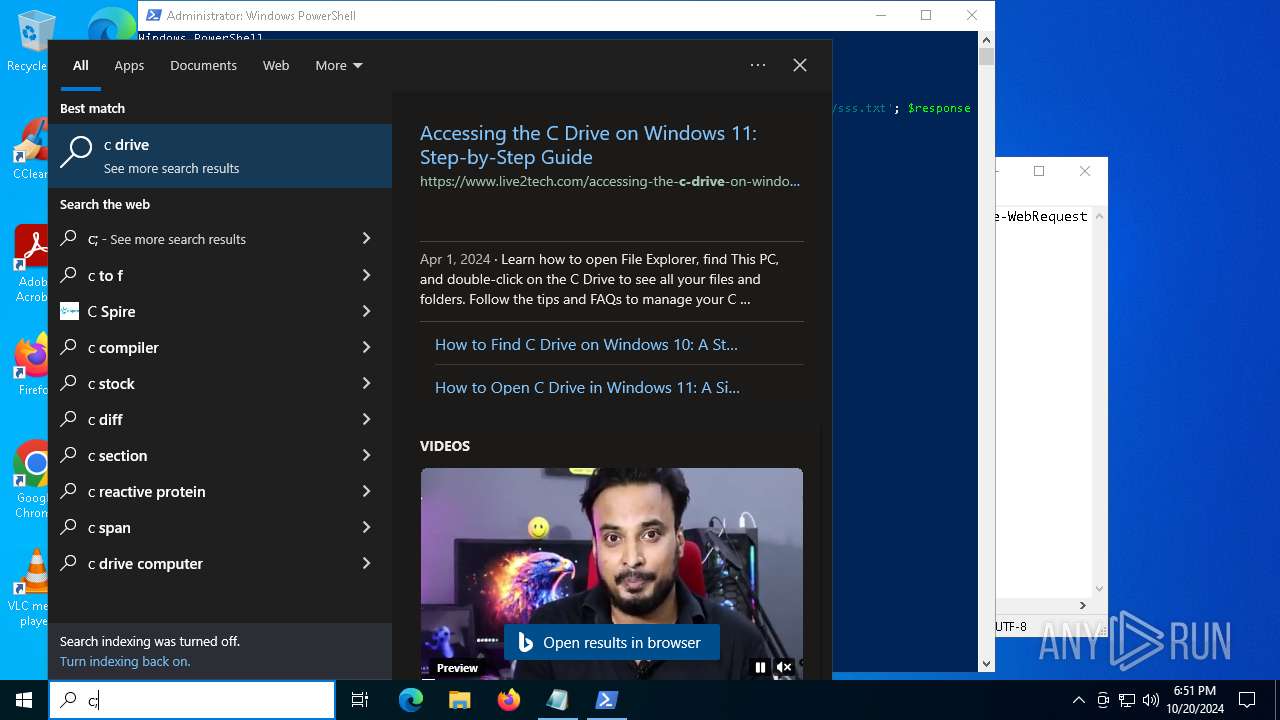Expand the 'c; - See more search results' arrow
The image size is (1280, 720).
pos(366,239)
